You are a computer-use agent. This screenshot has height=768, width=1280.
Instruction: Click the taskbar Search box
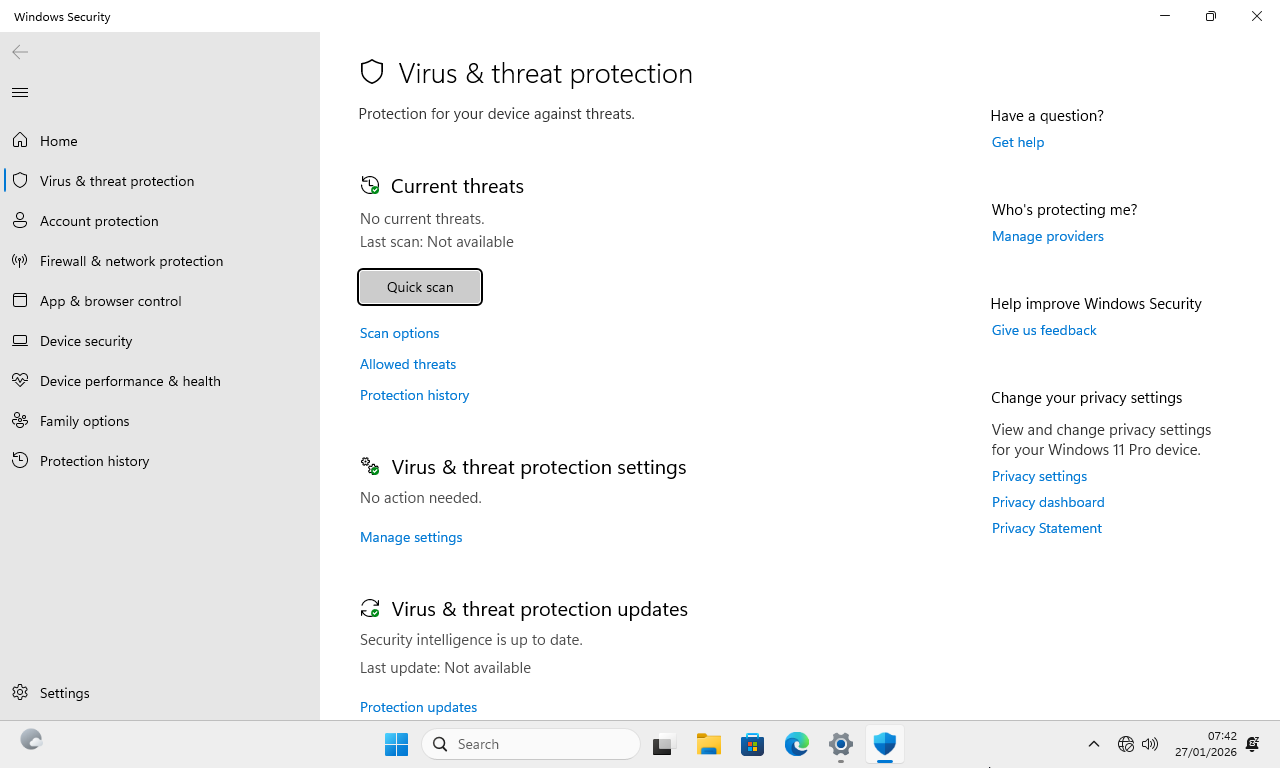pos(531,744)
